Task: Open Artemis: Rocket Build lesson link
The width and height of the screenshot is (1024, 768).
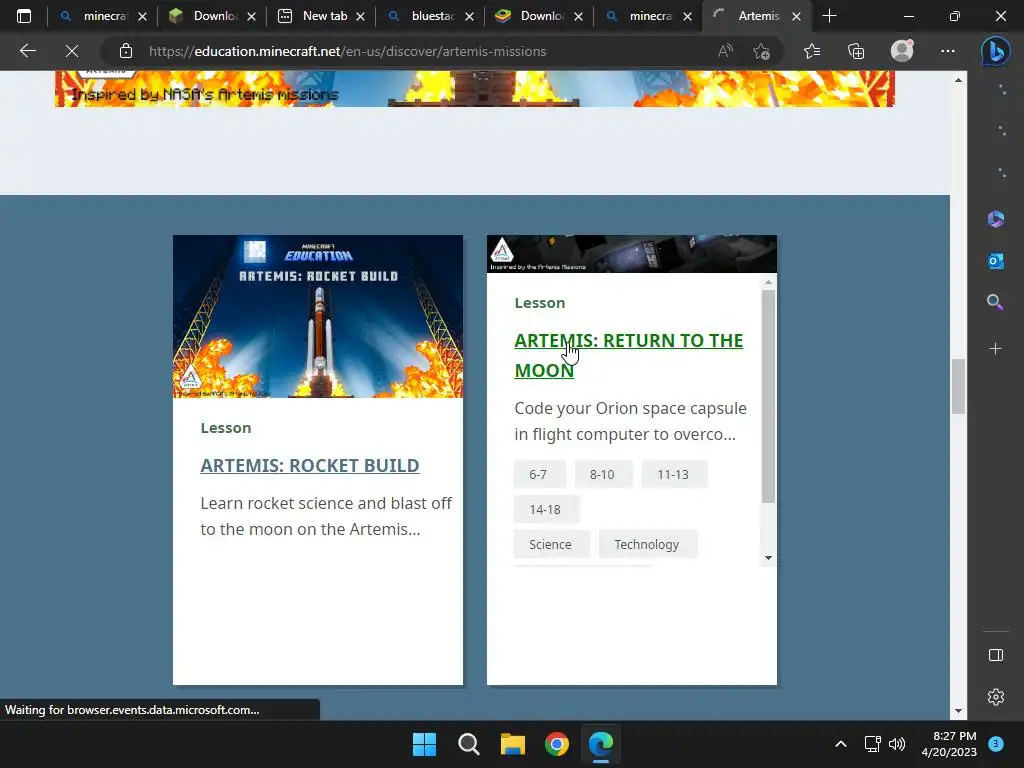Action: pos(310,466)
